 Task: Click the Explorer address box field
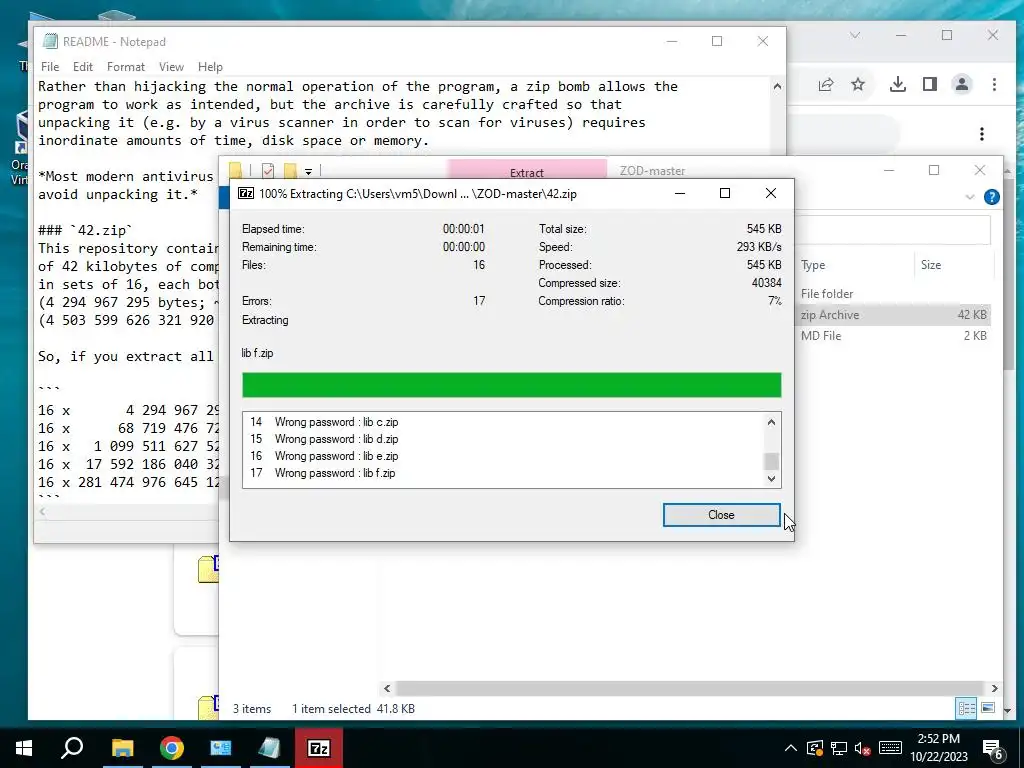893,231
